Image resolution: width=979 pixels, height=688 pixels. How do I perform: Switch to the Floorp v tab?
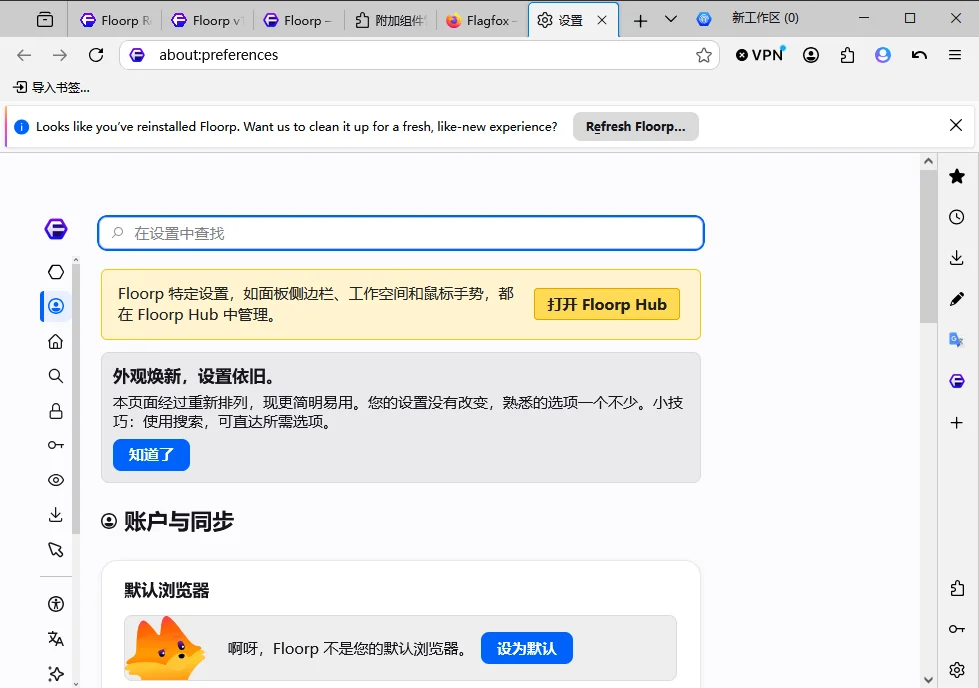[207, 21]
